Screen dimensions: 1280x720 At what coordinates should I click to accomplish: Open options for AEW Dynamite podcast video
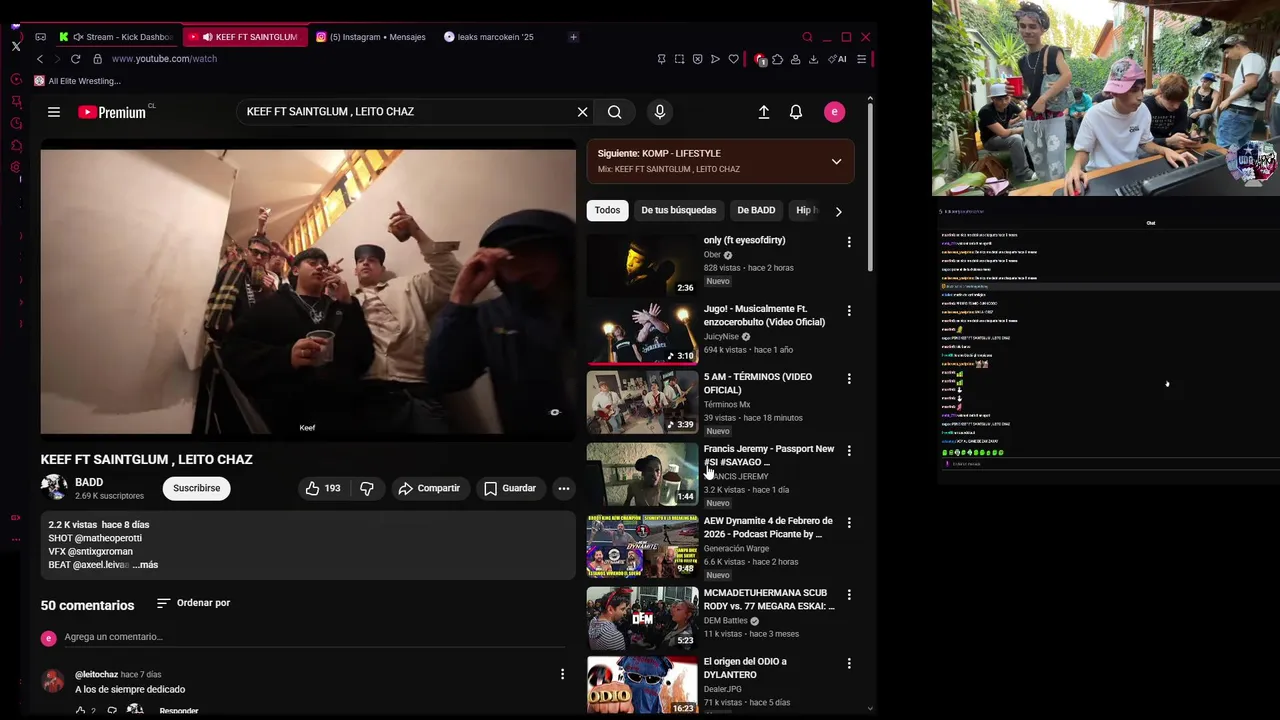point(849,523)
